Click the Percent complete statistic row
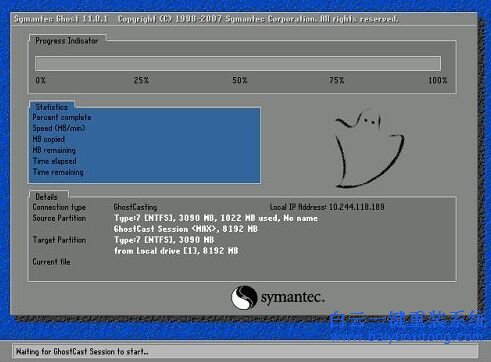The height and width of the screenshot is (362, 491). (145, 117)
